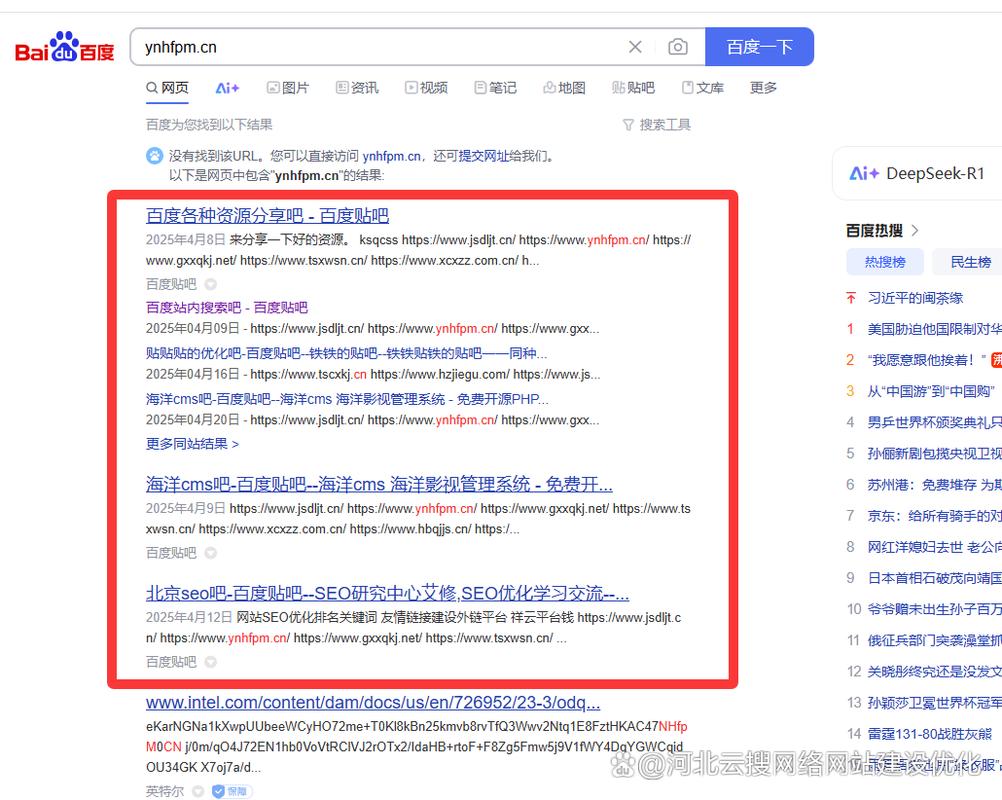This screenshot has height=800, width=1002.
Task: Click the ynhfpm.cn direct visit link
Action: 392,156
